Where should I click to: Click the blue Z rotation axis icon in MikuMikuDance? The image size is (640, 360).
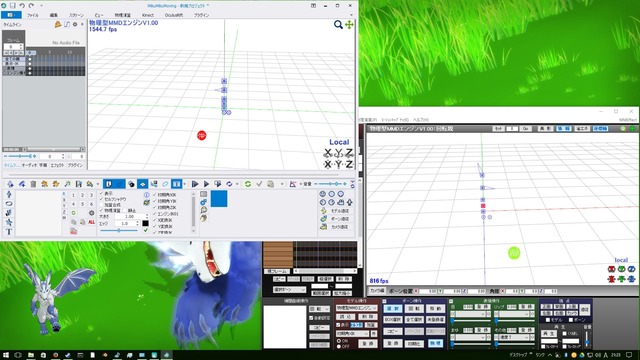tap(631, 269)
